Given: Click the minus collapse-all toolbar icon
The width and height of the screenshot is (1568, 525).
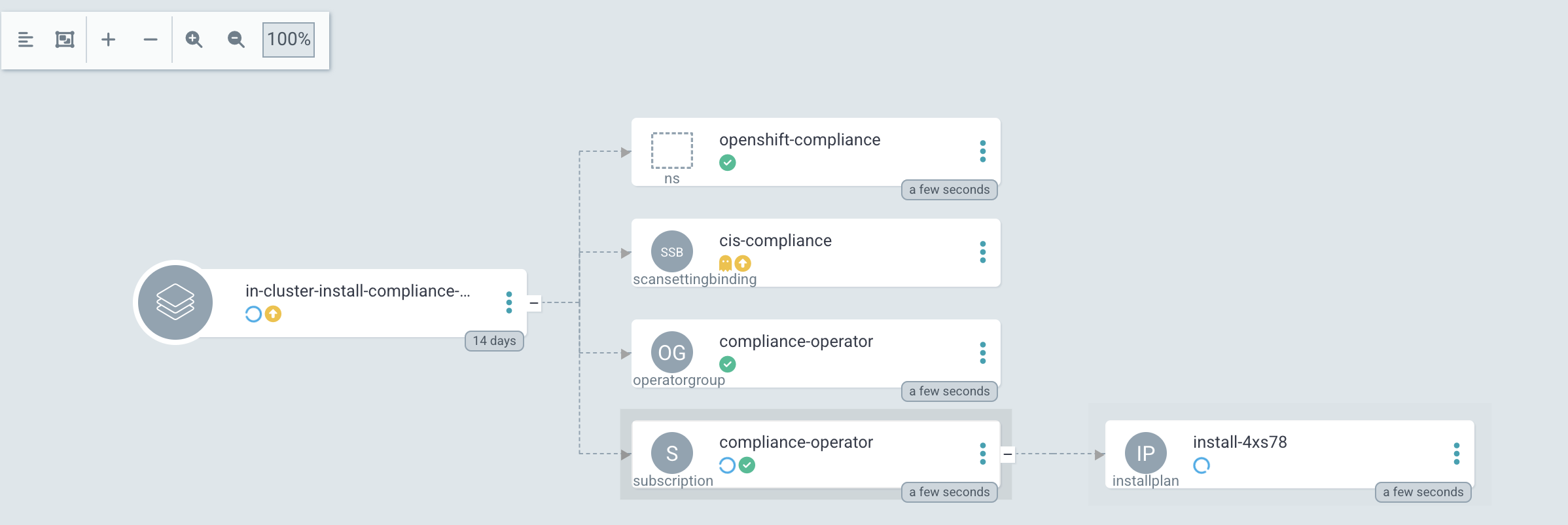Looking at the screenshot, I should 151,40.
